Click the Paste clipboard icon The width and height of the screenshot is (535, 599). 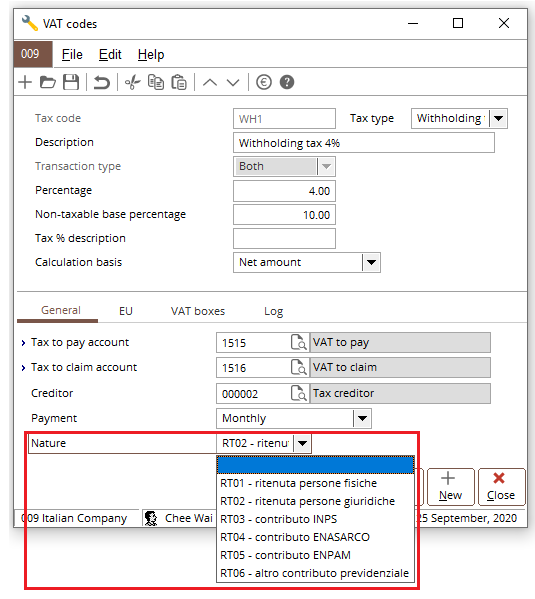point(178,82)
